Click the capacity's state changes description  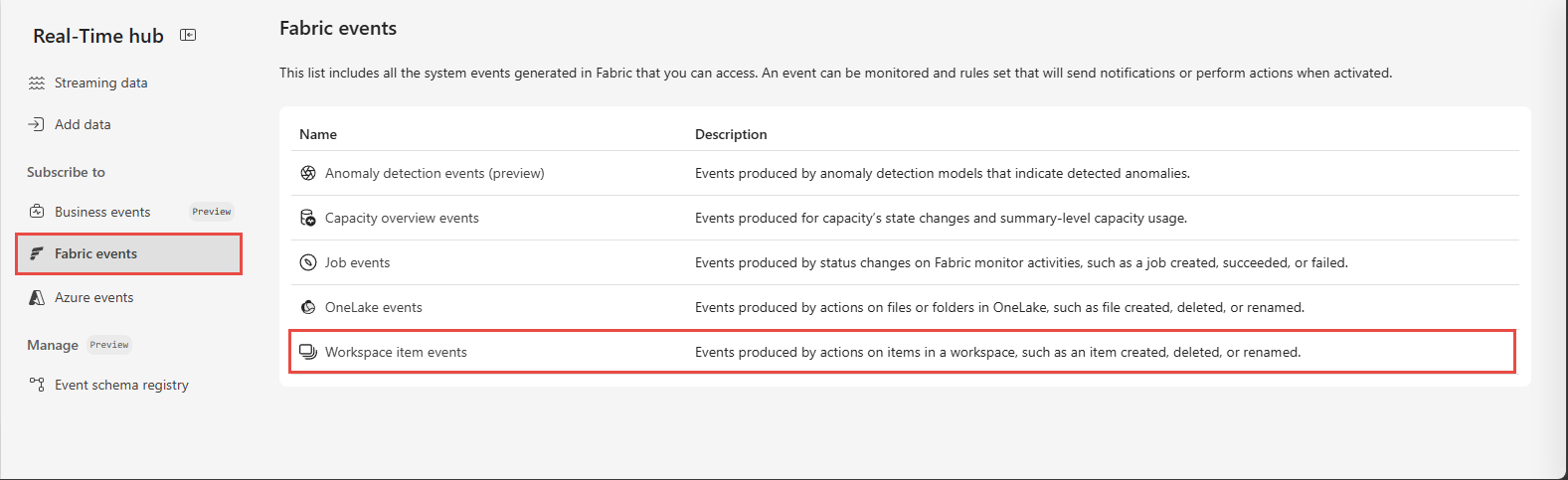click(941, 218)
